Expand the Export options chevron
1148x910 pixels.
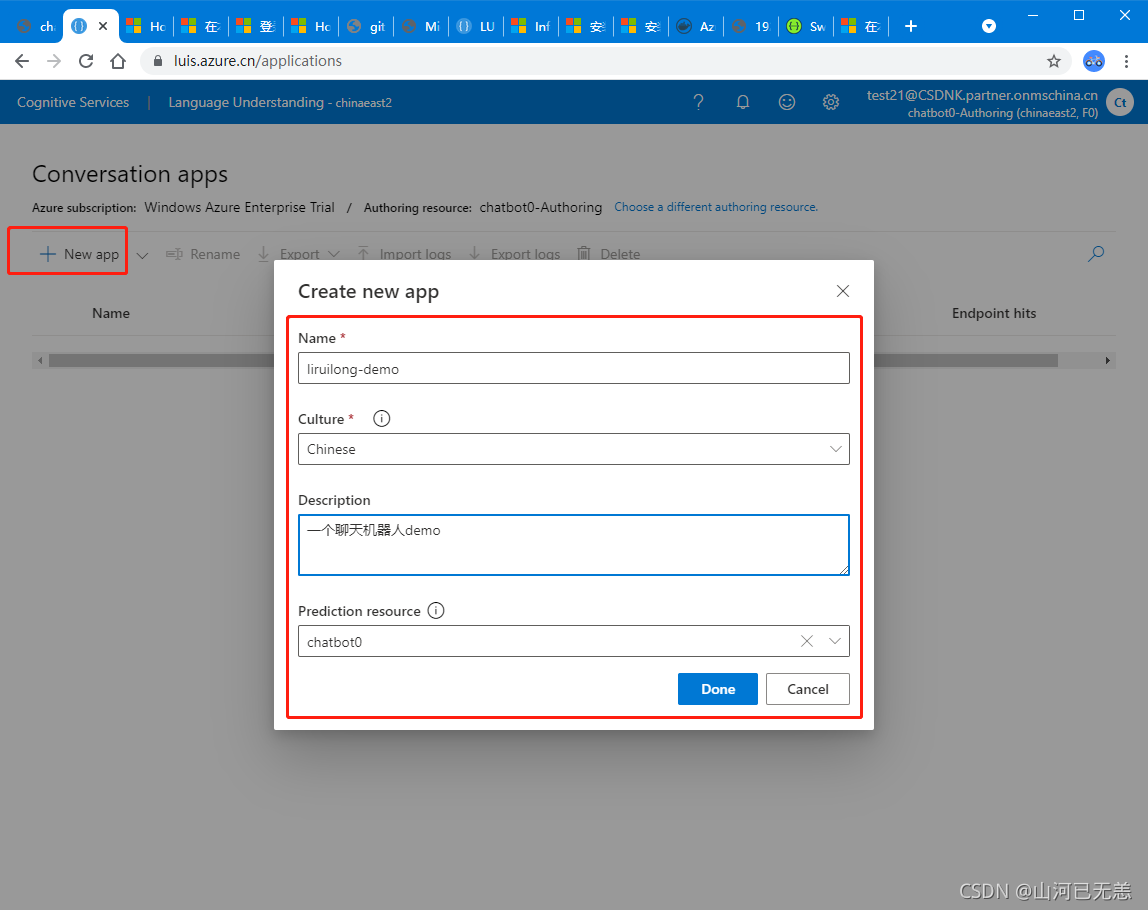334,254
